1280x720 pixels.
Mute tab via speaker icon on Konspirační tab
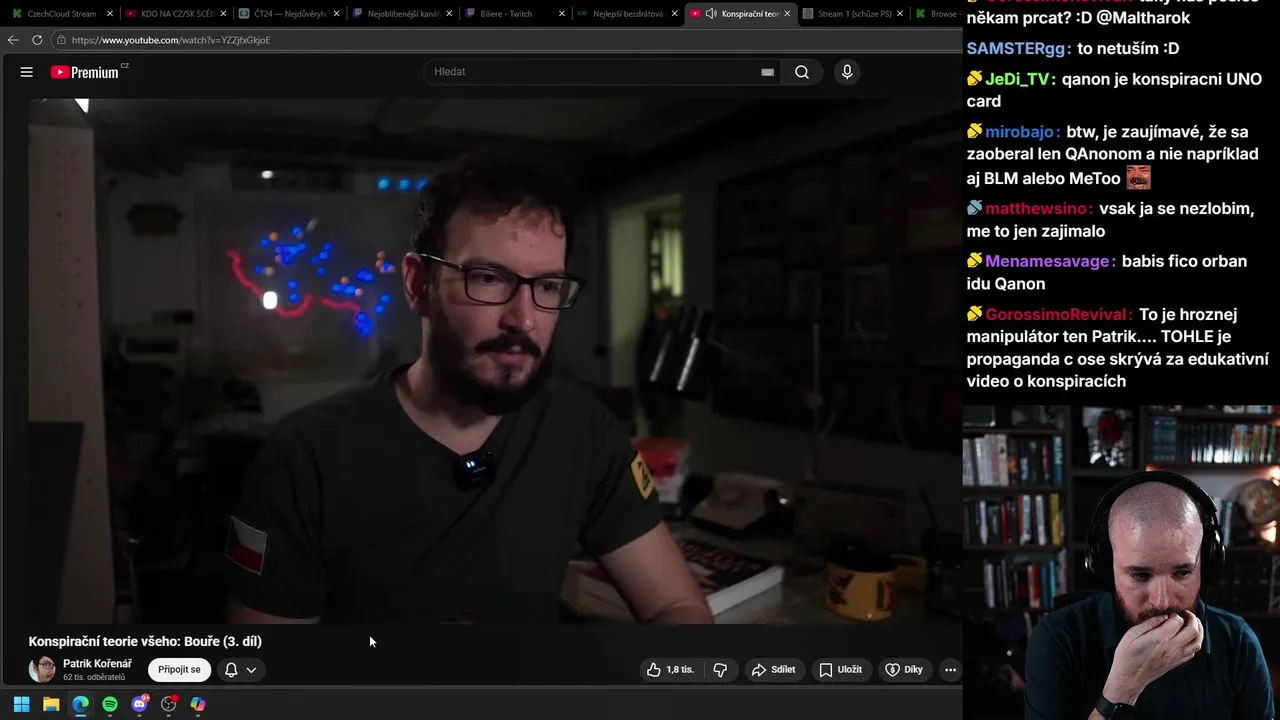710,14
